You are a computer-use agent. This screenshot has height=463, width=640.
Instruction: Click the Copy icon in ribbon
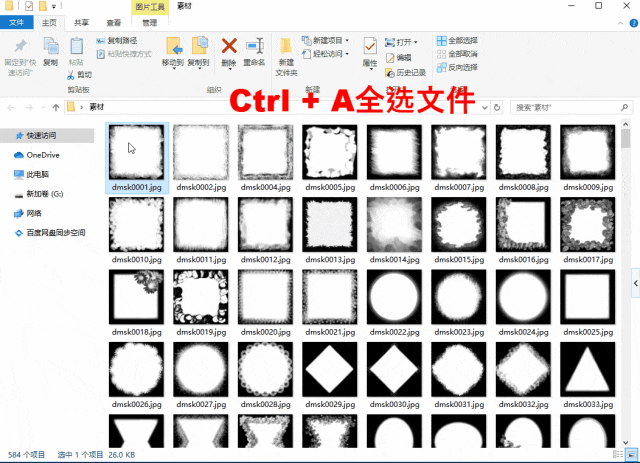pyautogui.click(x=51, y=46)
